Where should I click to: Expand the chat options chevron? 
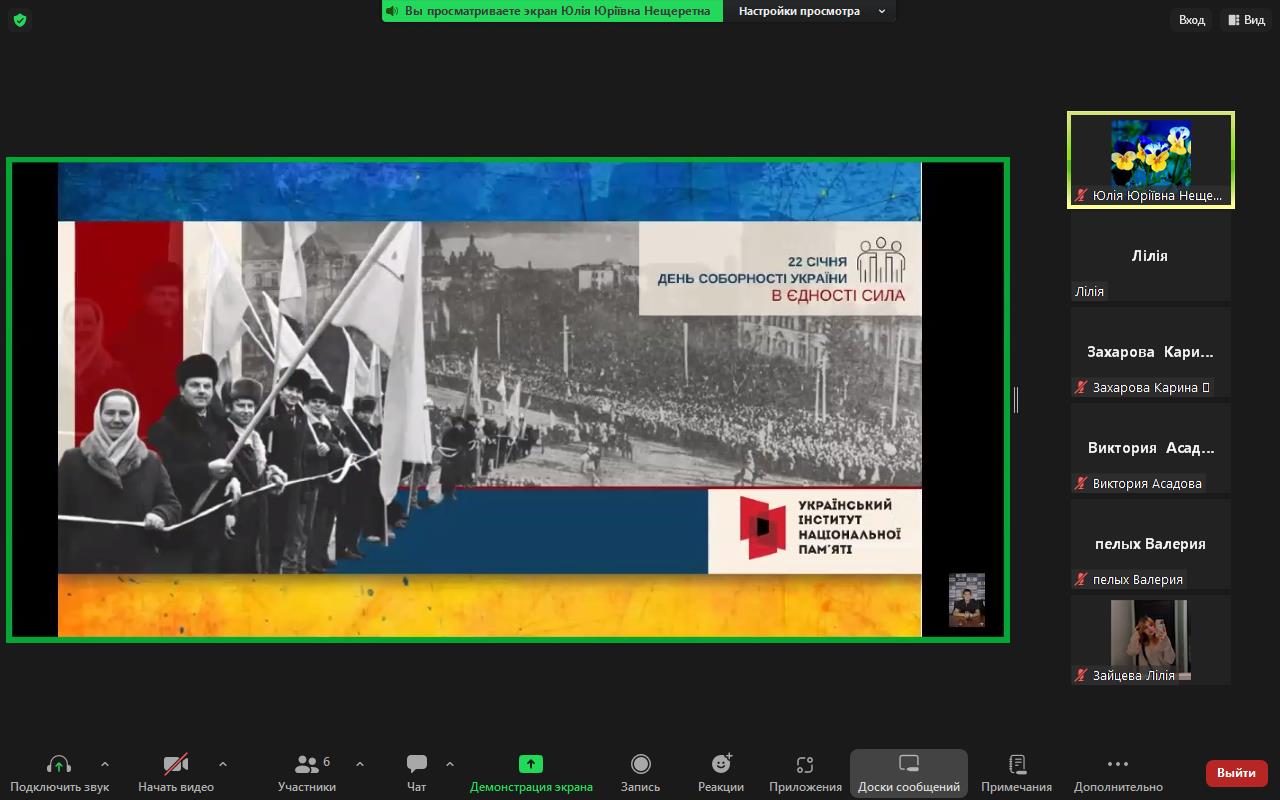tap(450, 764)
